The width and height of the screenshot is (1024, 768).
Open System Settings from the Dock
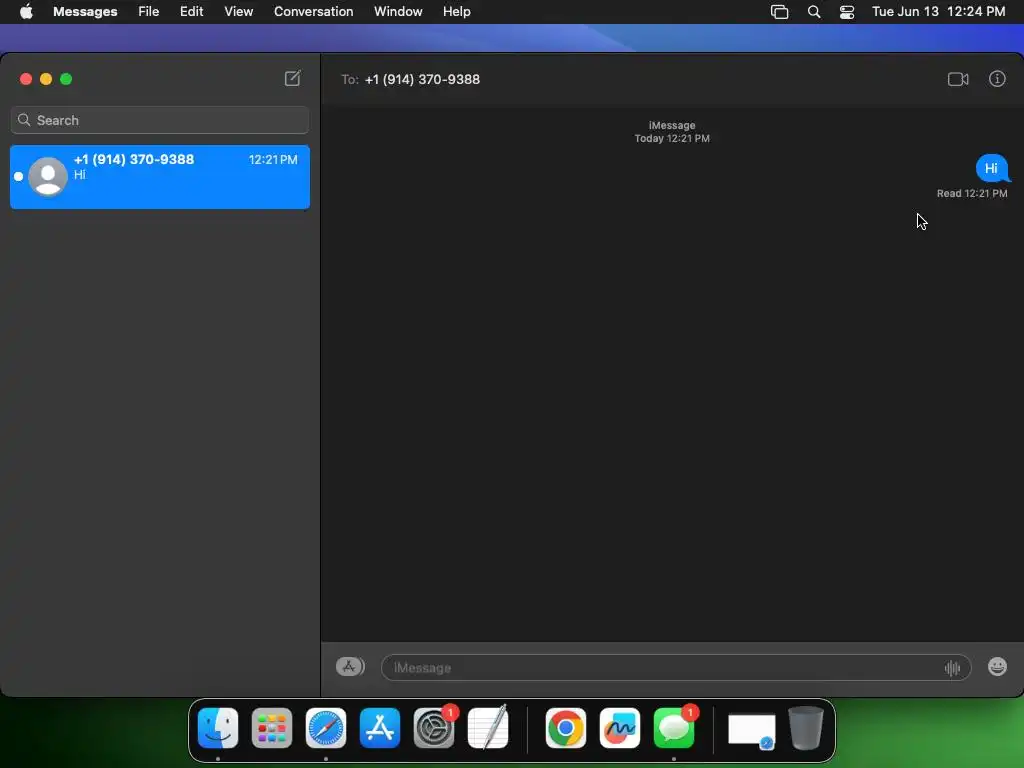tap(434, 728)
